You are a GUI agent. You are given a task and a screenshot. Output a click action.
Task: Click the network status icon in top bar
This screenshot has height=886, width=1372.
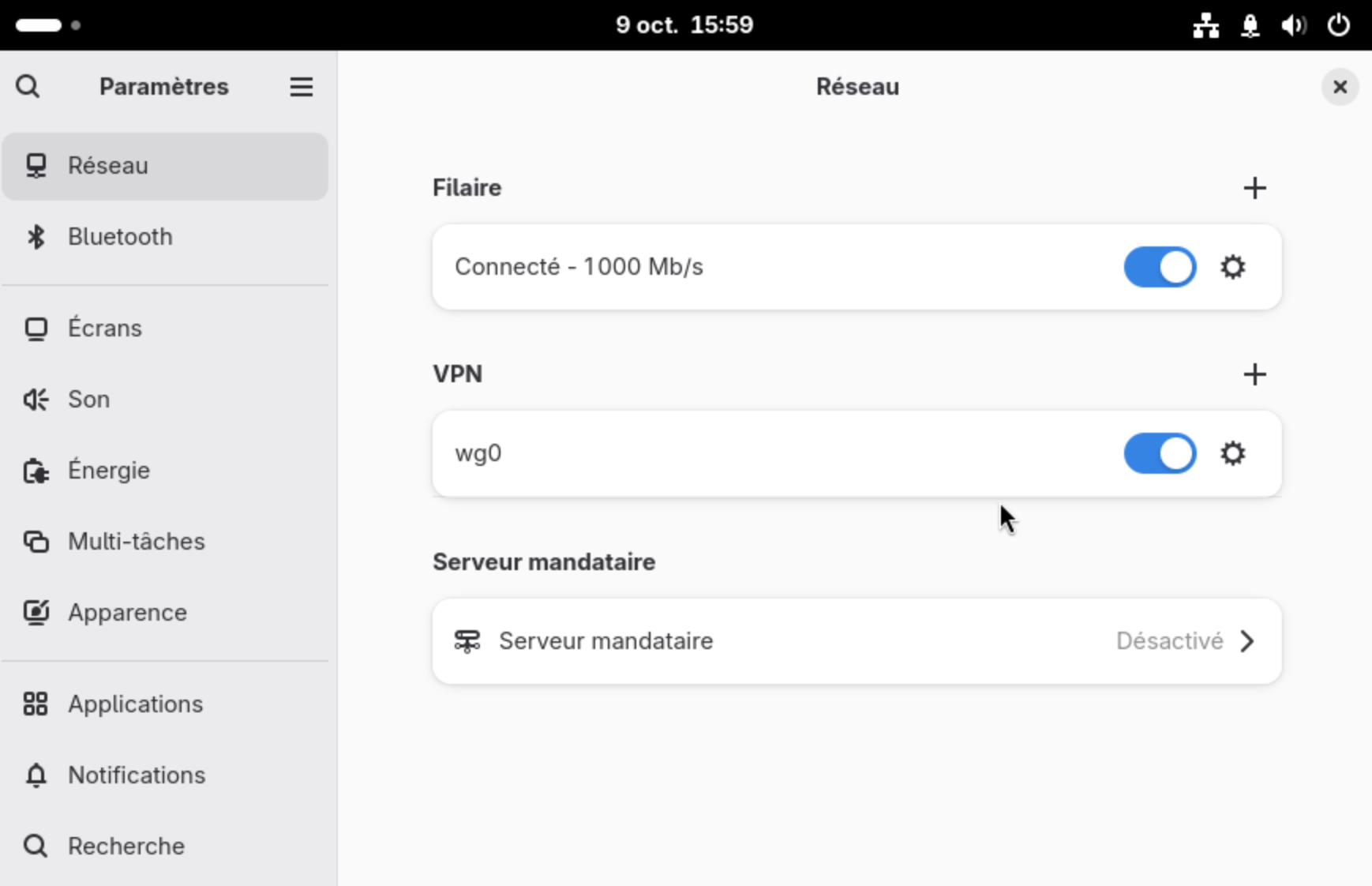coord(1205,25)
